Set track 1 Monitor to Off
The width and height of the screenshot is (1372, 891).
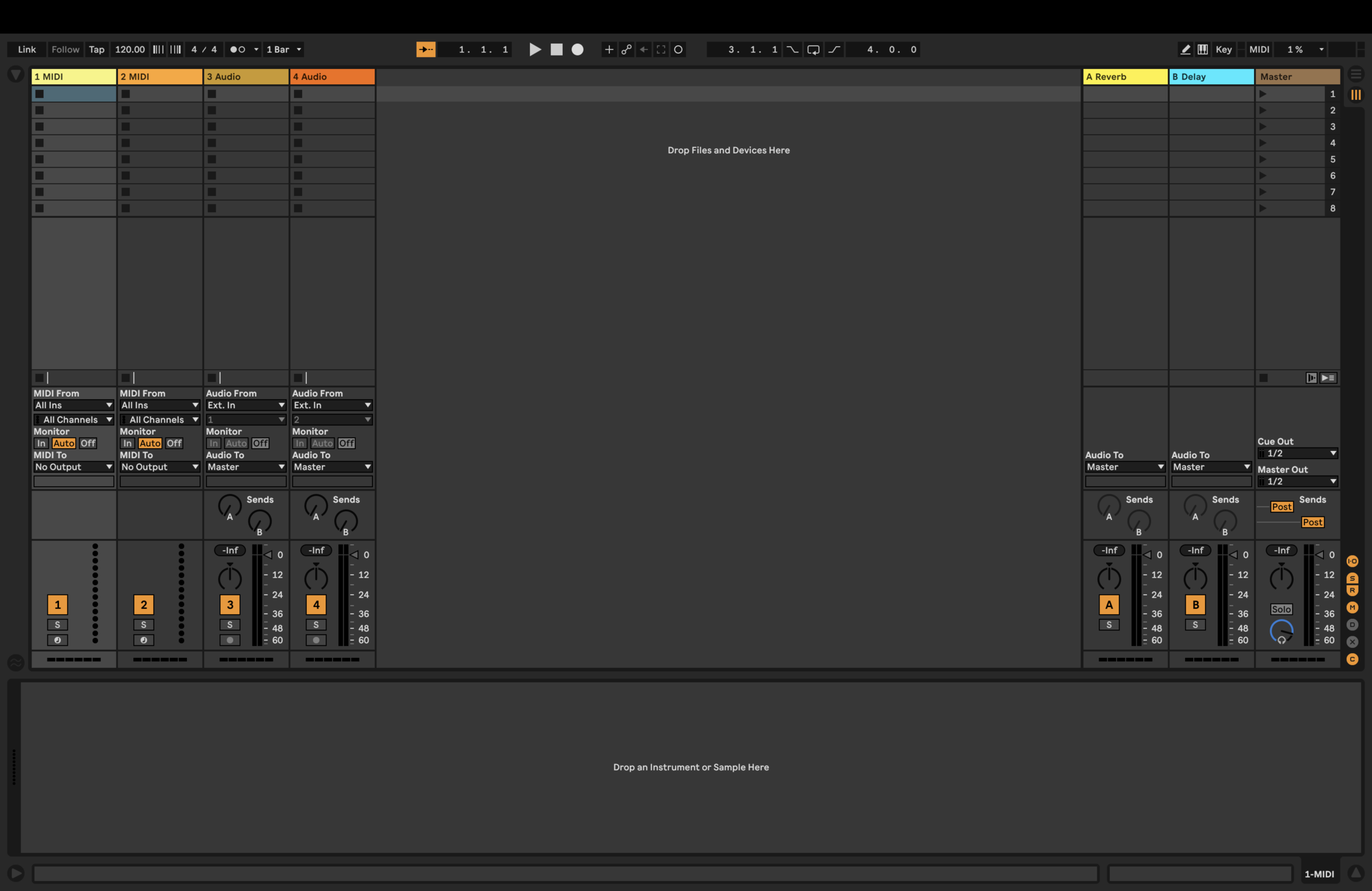pyautogui.click(x=88, y=443)
